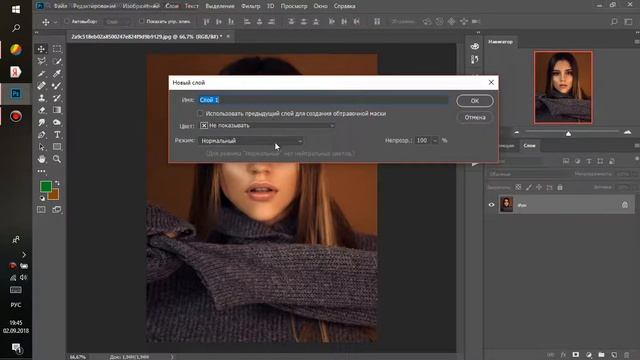Toggle Show Transform Controls checkbox

point(142,21)
